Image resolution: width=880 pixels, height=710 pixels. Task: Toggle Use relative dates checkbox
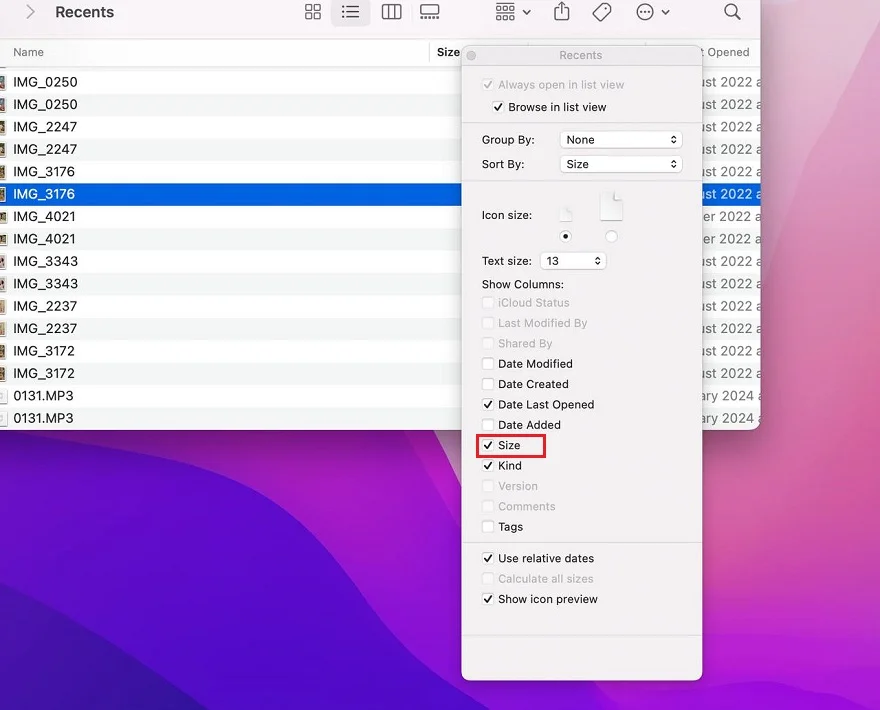pos(488,558)
